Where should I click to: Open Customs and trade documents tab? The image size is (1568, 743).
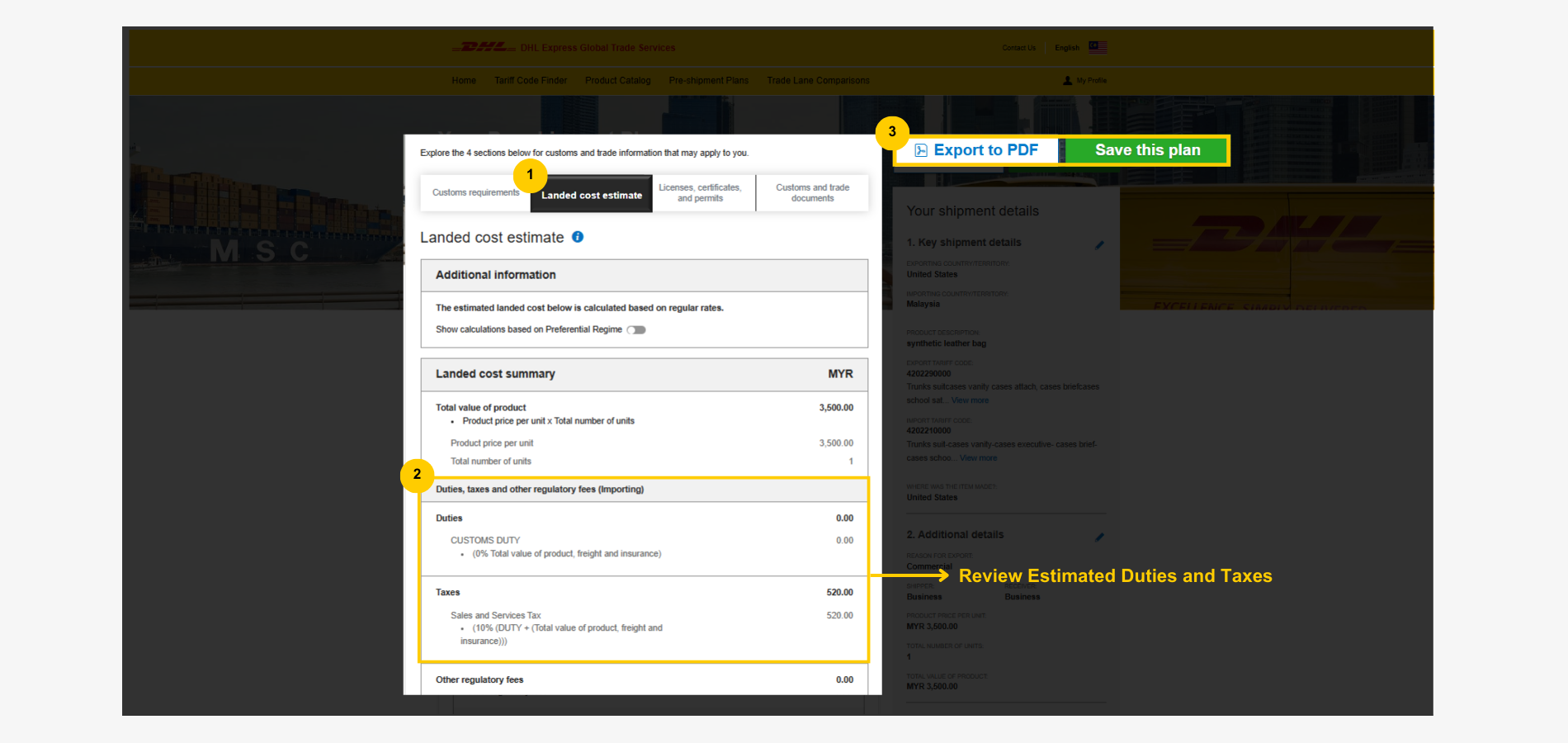[x=812, y=193]
